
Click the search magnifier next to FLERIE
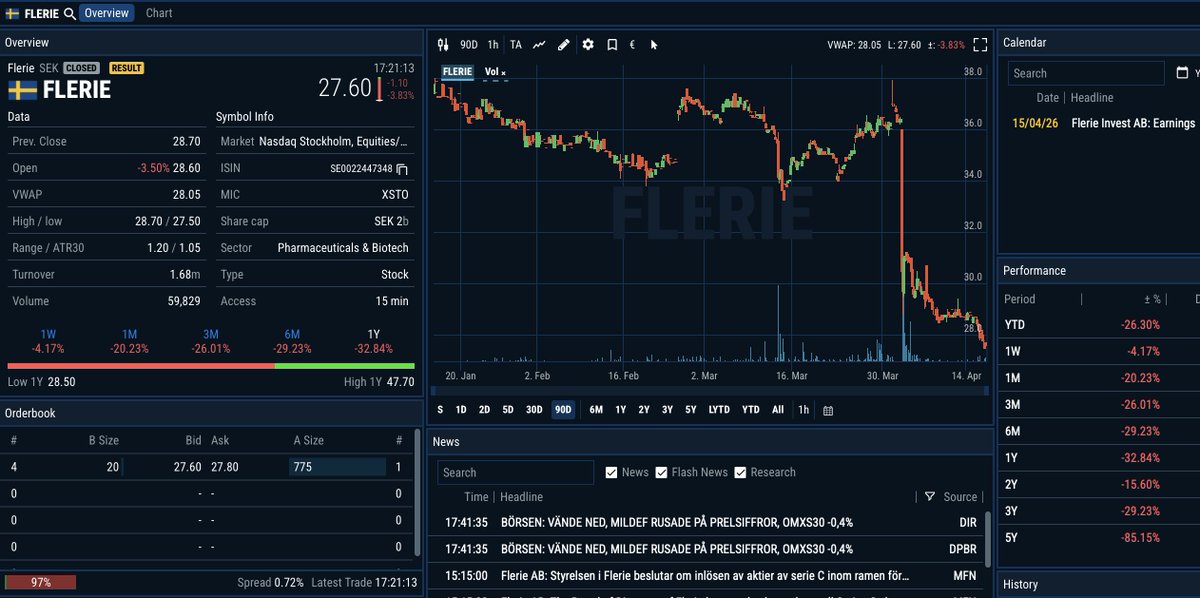tap(69, 13)
